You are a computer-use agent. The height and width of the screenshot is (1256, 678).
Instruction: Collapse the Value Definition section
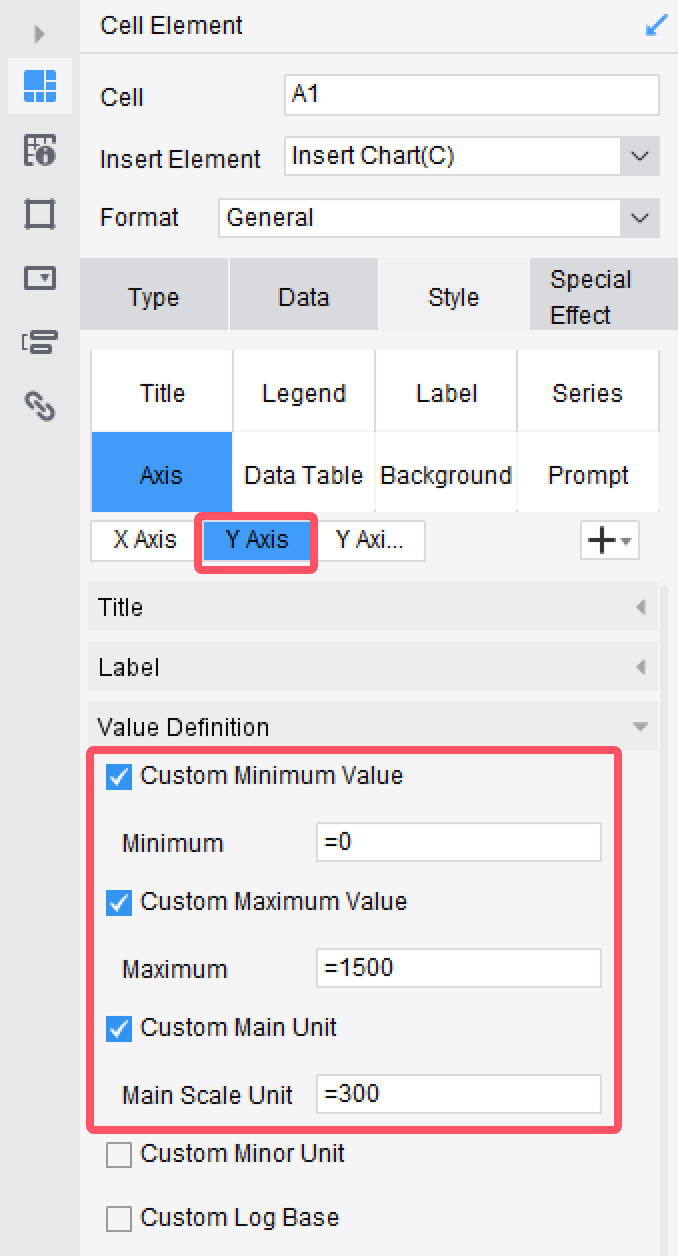click(x=373, y=727)
